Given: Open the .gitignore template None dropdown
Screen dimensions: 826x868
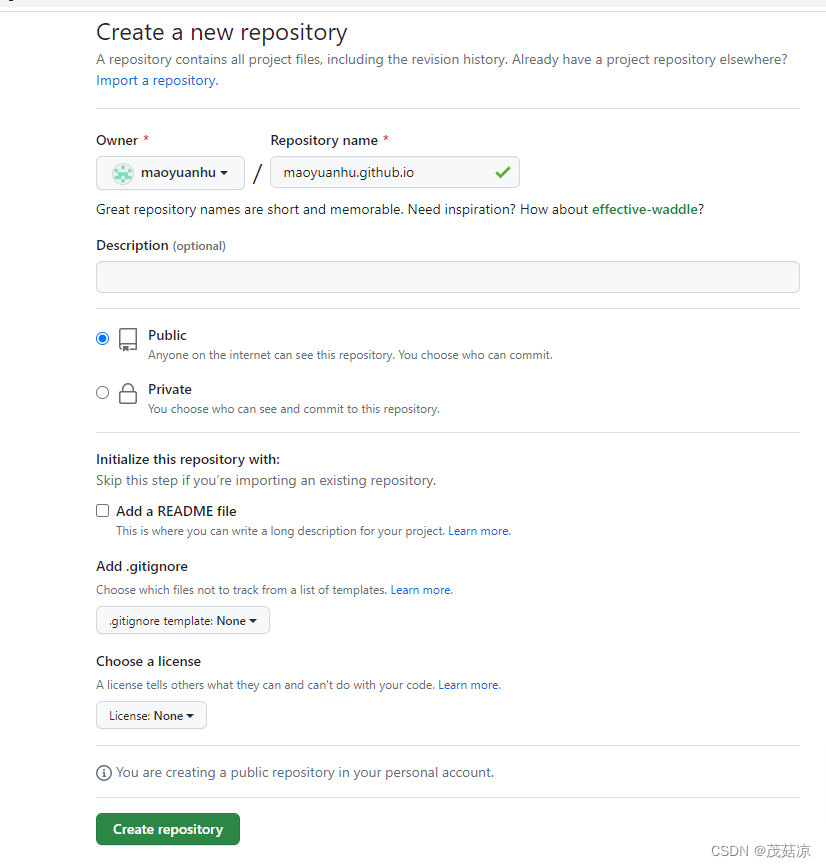Looking at the screenshot, I should coord(182,620).
